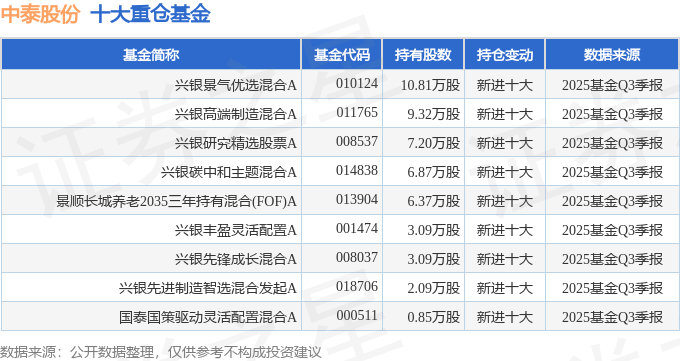Click the 十大重仓基金 heading
Viewport: 680px width, 361px height.
pos(150,13)
